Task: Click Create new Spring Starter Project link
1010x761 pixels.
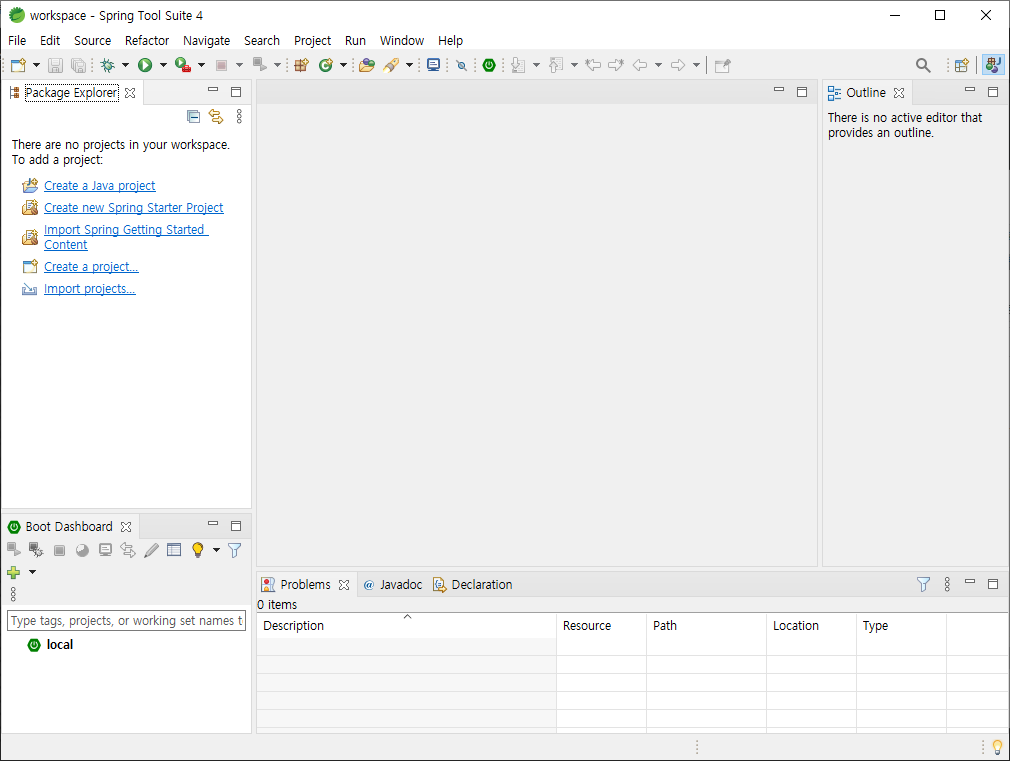Action: 133,207
